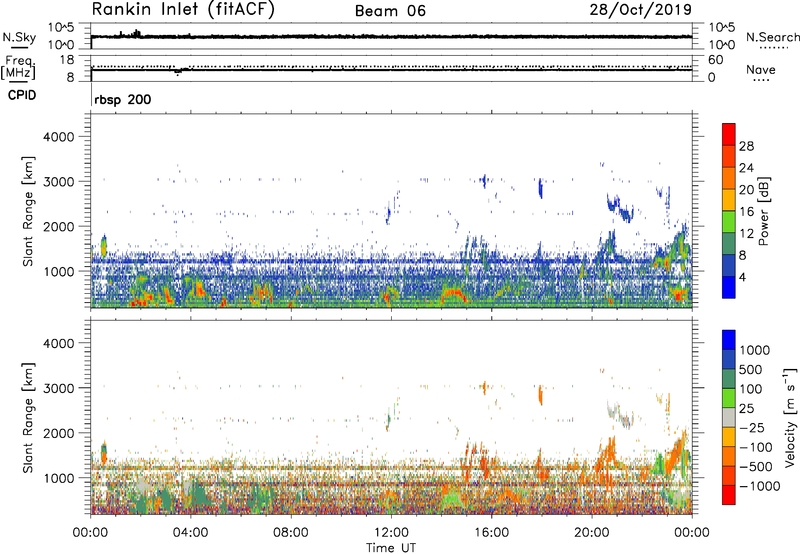Click the "20:00" time axis label

[591, 533]
